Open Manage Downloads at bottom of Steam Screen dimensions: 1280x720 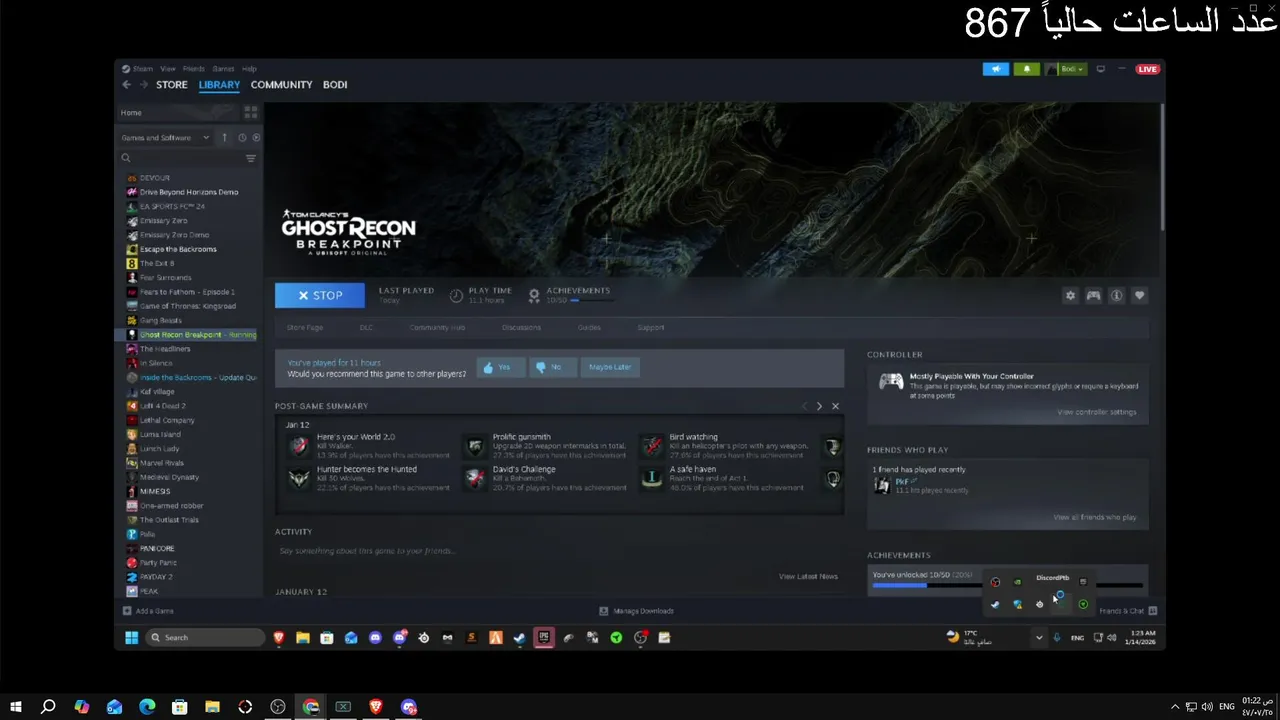636,611
